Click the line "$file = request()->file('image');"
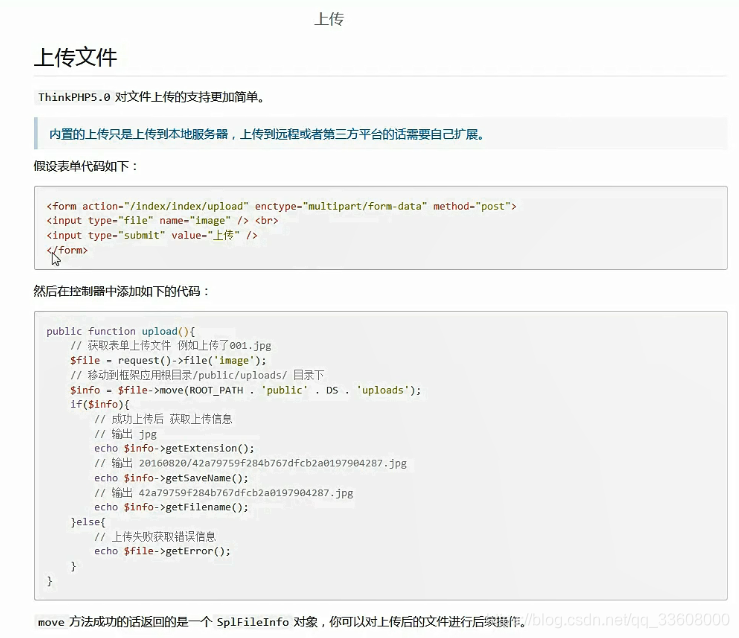This screenshot has width=739, height=638. pyautogui.click(x=168, y=360)
